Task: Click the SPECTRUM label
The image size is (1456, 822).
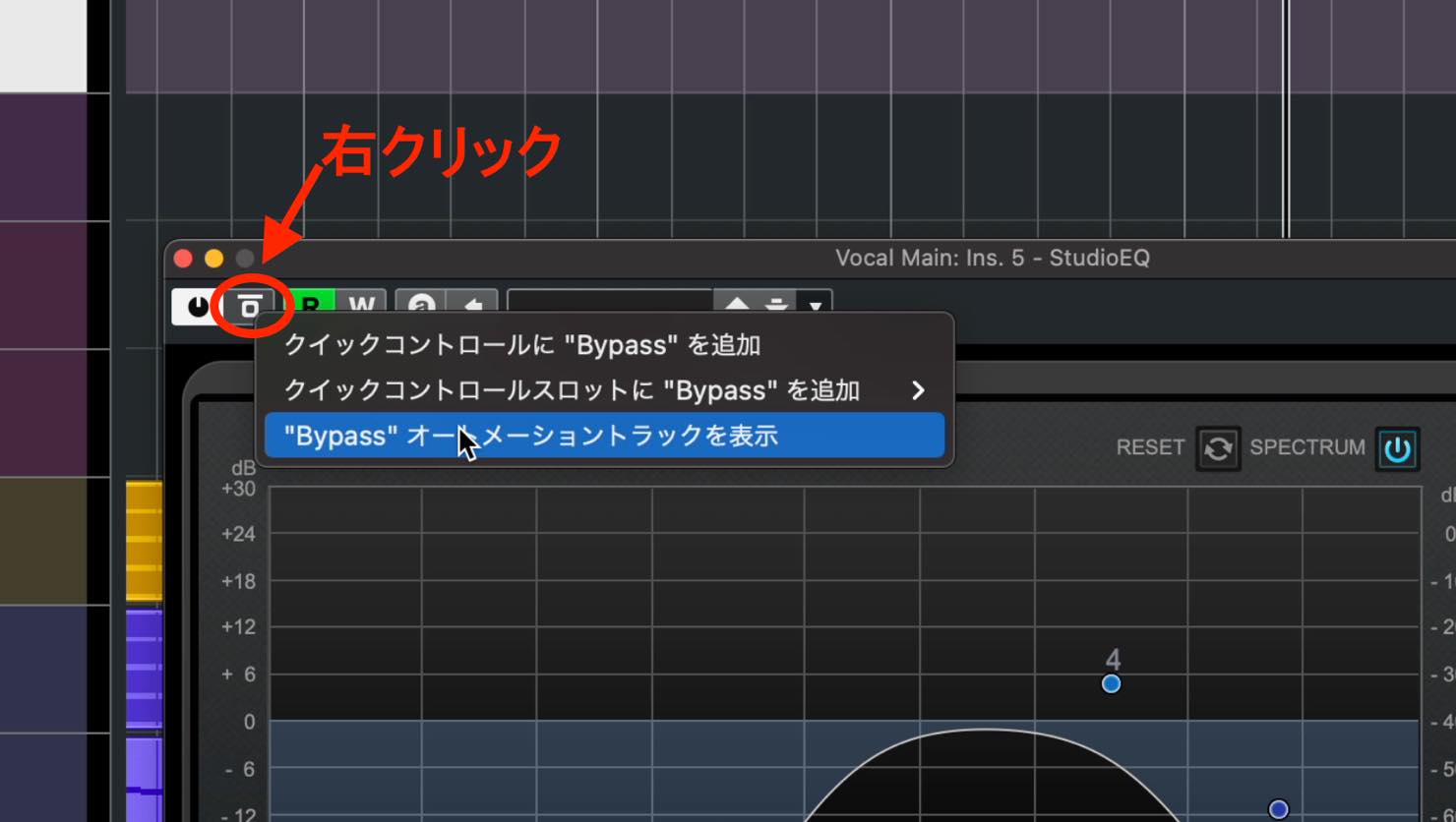Action: [1307, 447]
